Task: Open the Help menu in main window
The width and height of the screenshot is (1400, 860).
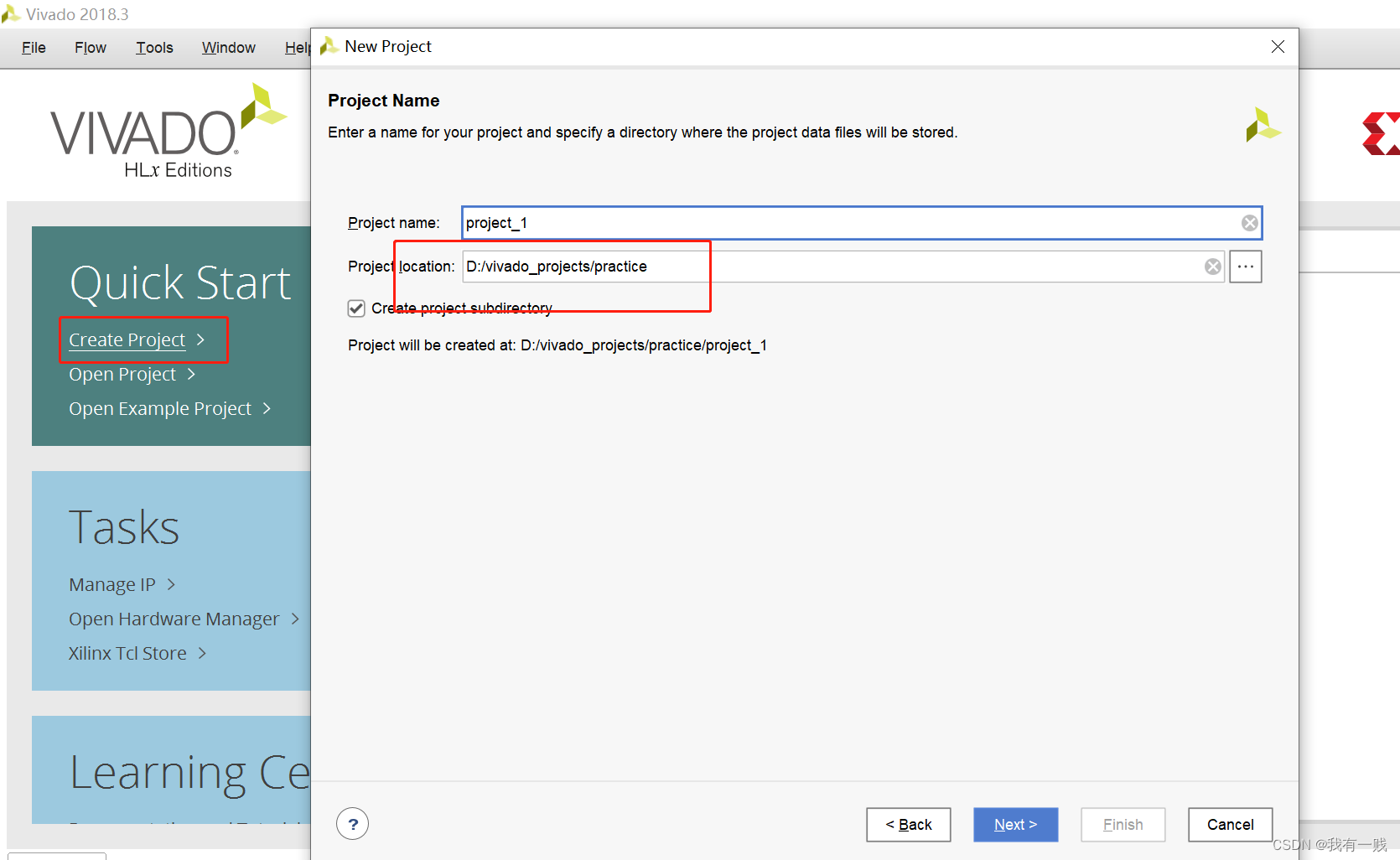Action: point(298,48)
